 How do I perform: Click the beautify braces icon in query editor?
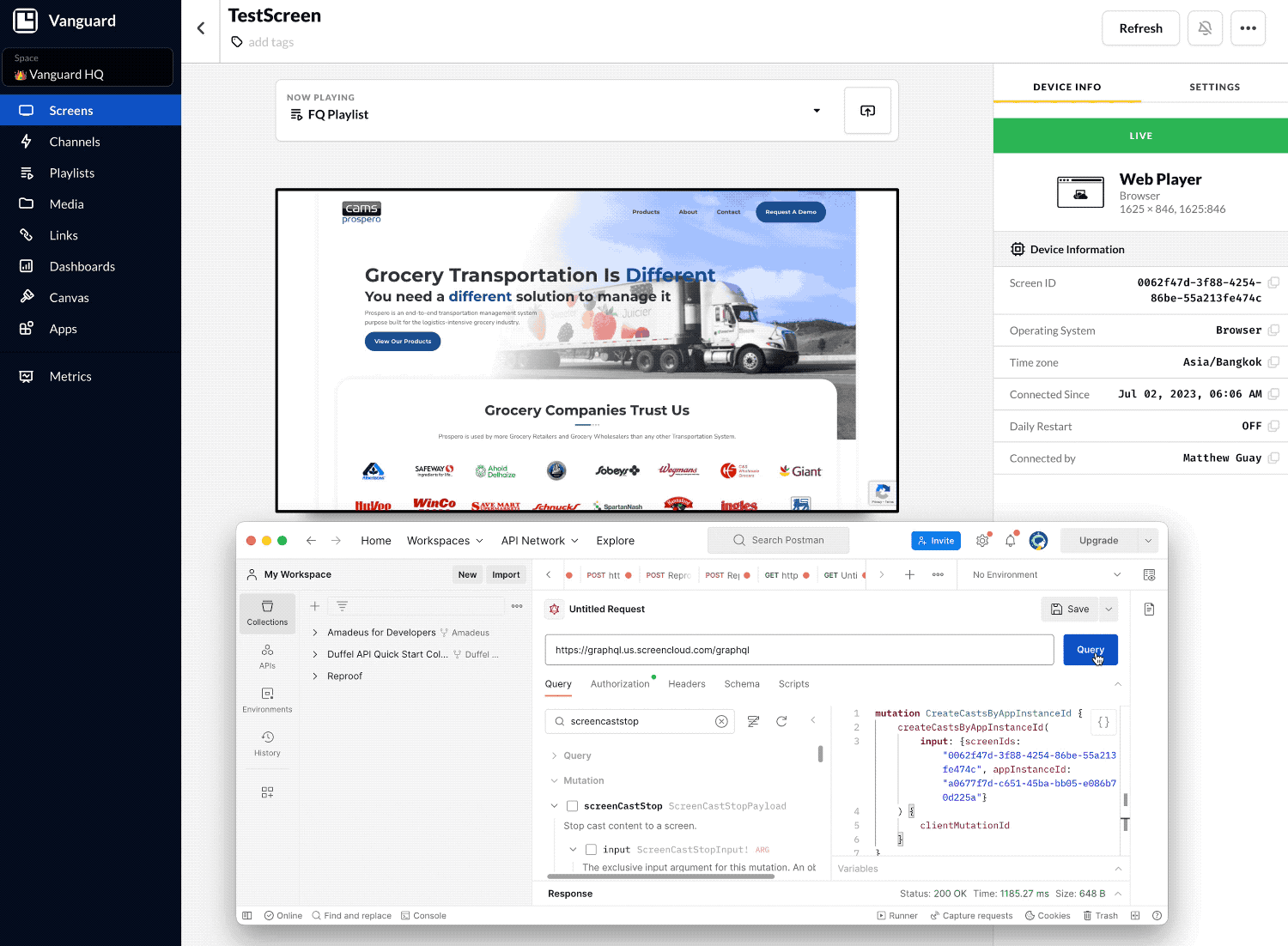pos(1103,723)
